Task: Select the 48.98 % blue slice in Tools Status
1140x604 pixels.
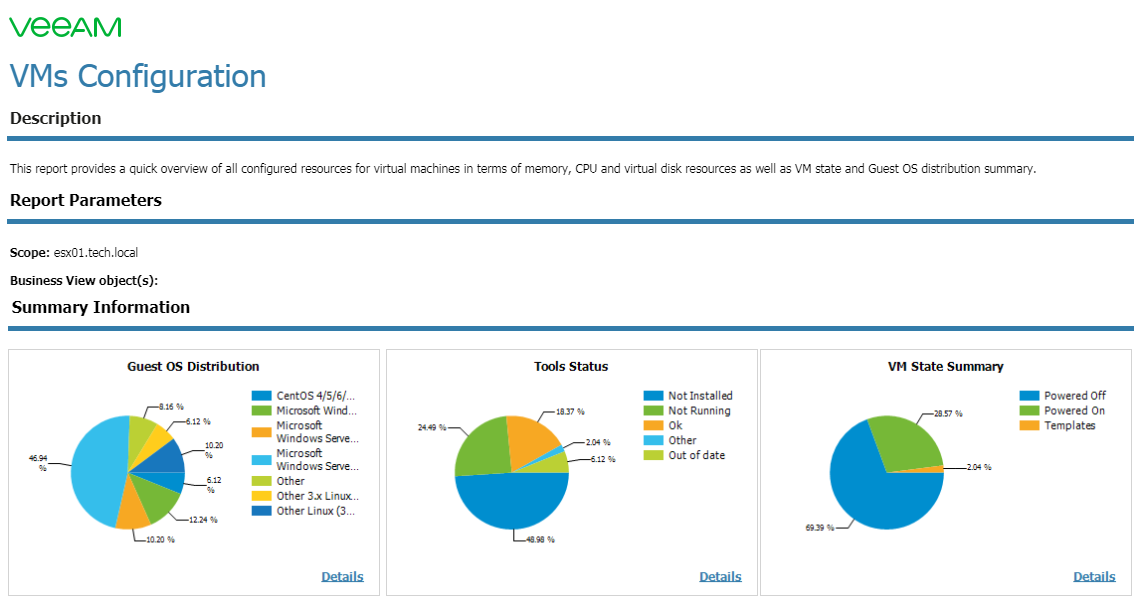Action: coord(512,503)
